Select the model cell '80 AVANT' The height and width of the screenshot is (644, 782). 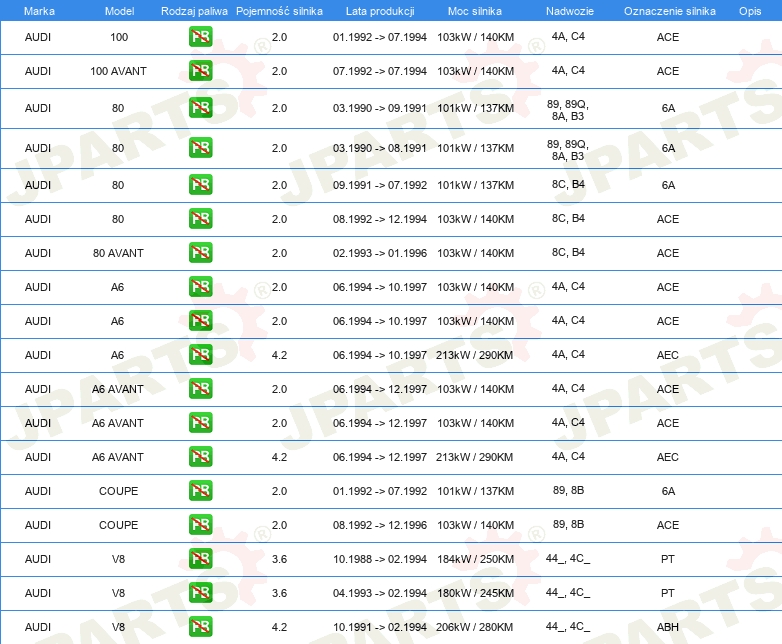[x=118, y=253]
